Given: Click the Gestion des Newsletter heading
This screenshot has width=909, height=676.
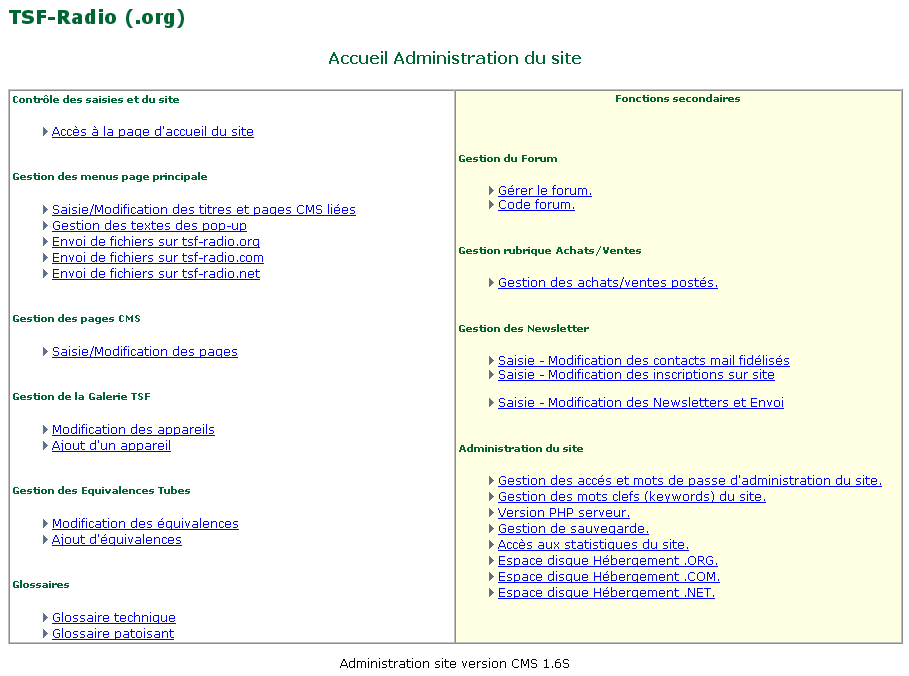Looking at the screenshot, I should 523,329.
